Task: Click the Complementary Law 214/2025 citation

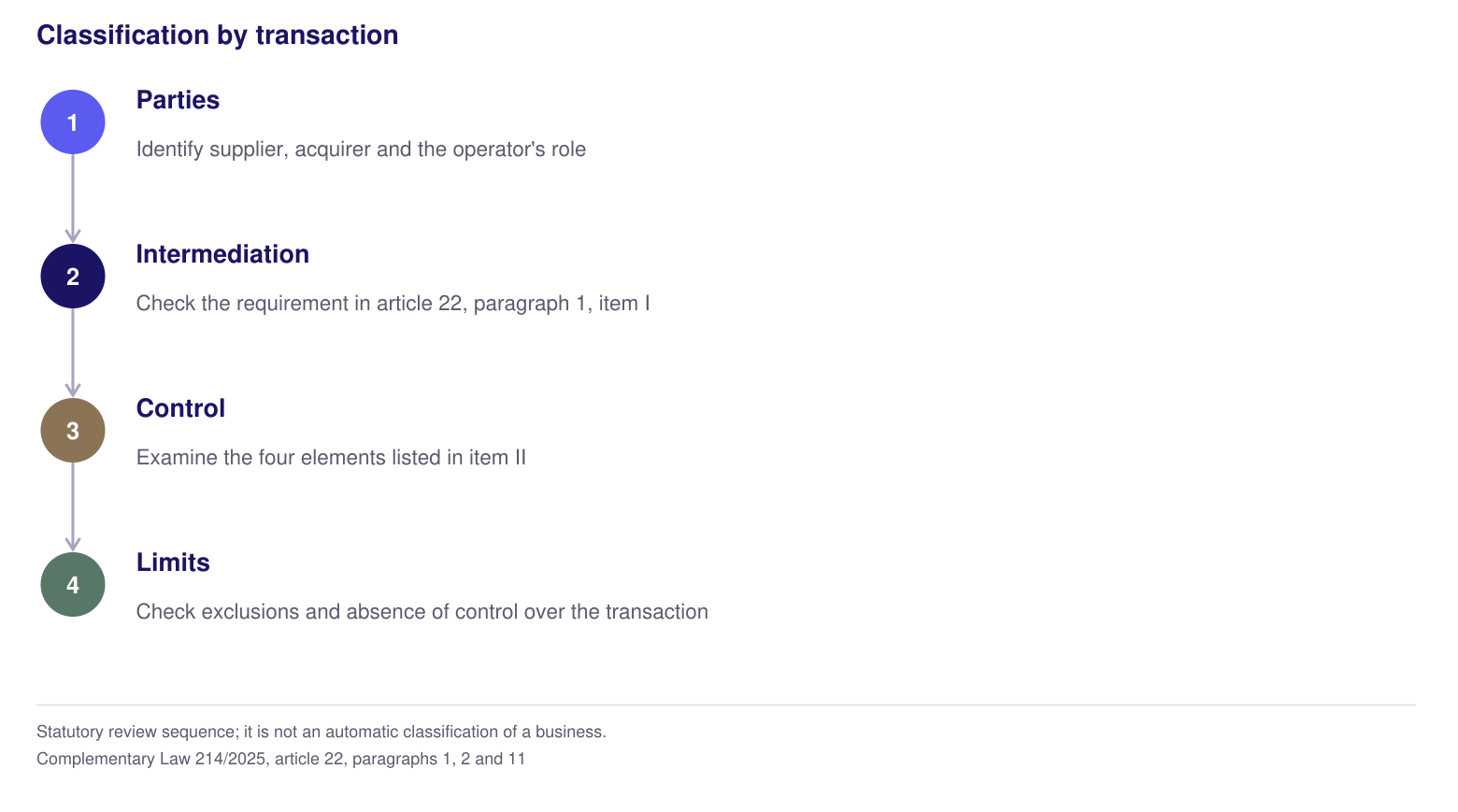Action: pyautogui.click(x=280, y=759)
